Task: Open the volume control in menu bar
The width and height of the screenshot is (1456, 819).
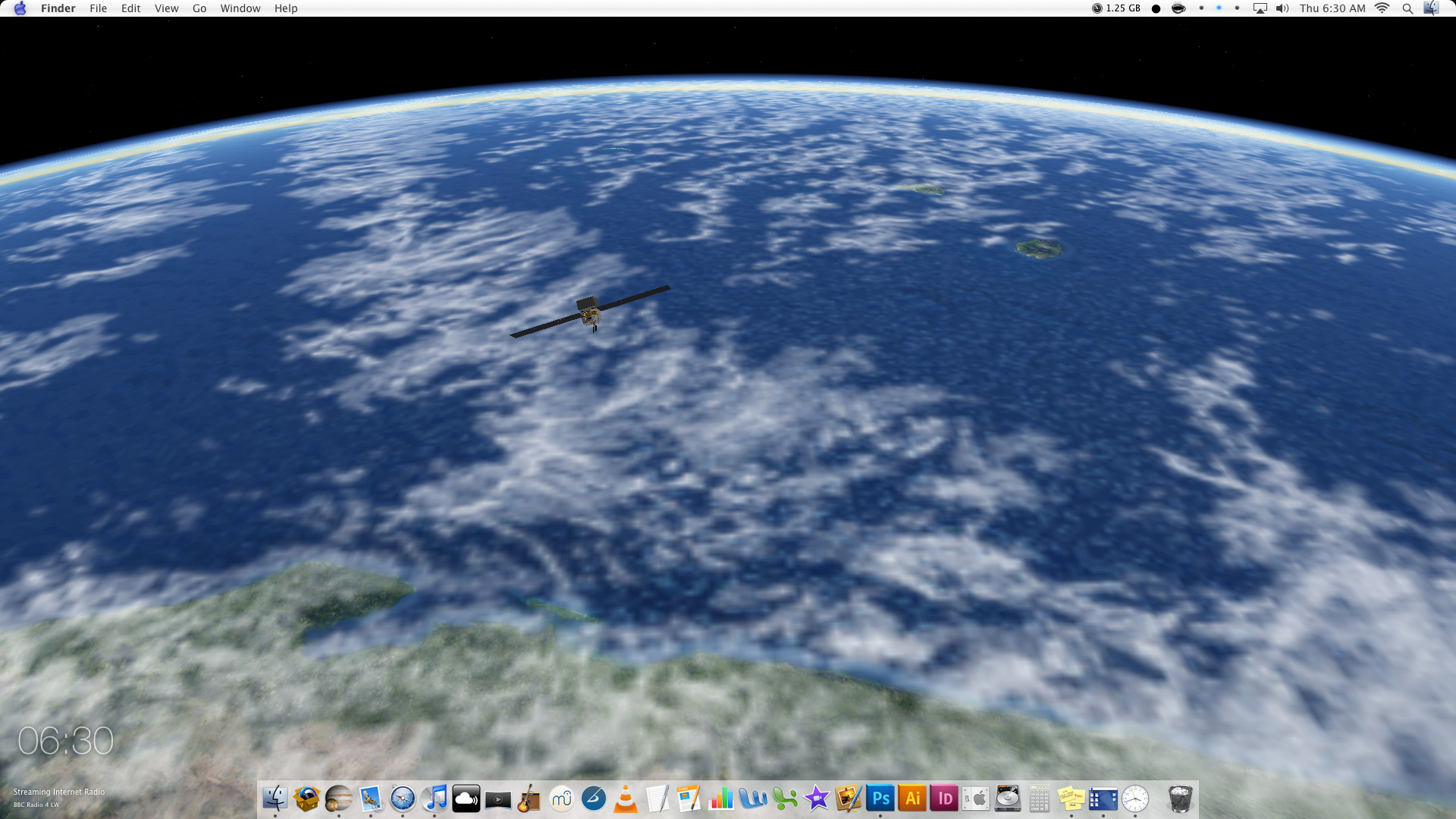Action: [1282, 8]
